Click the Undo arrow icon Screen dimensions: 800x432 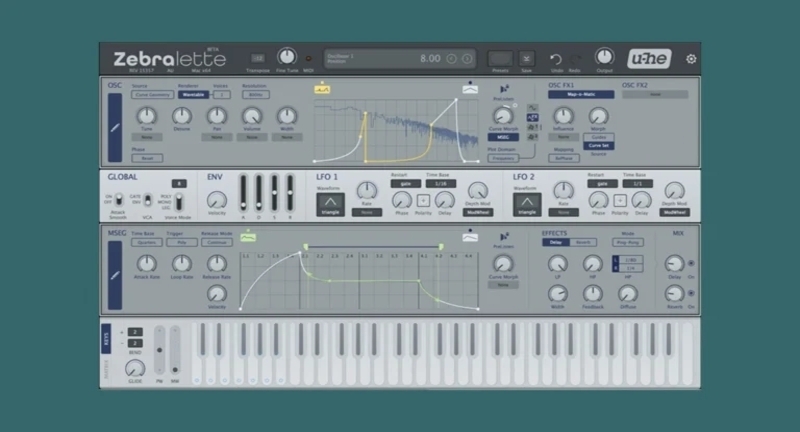click(x=556, y=59)
